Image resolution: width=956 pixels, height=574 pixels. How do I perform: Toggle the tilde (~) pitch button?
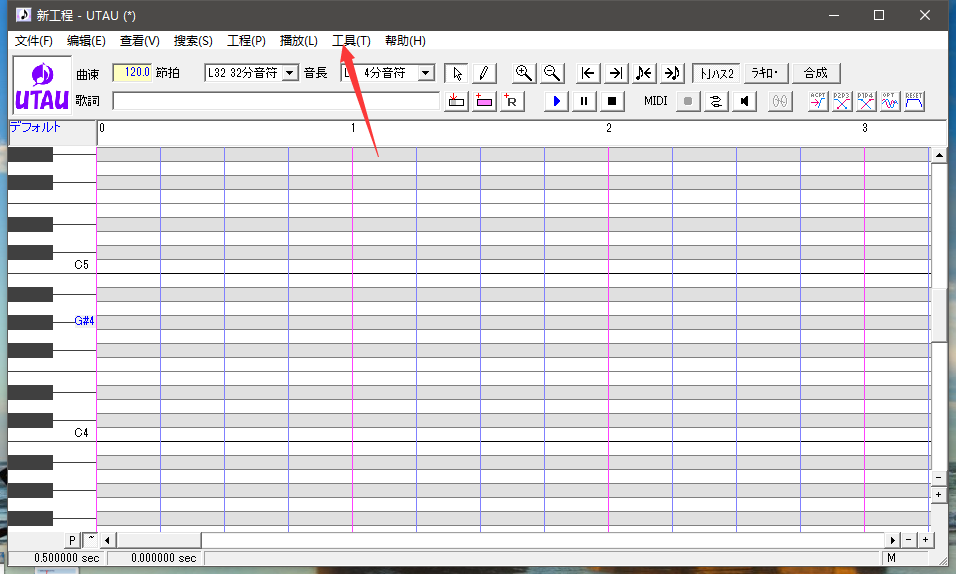90,540
